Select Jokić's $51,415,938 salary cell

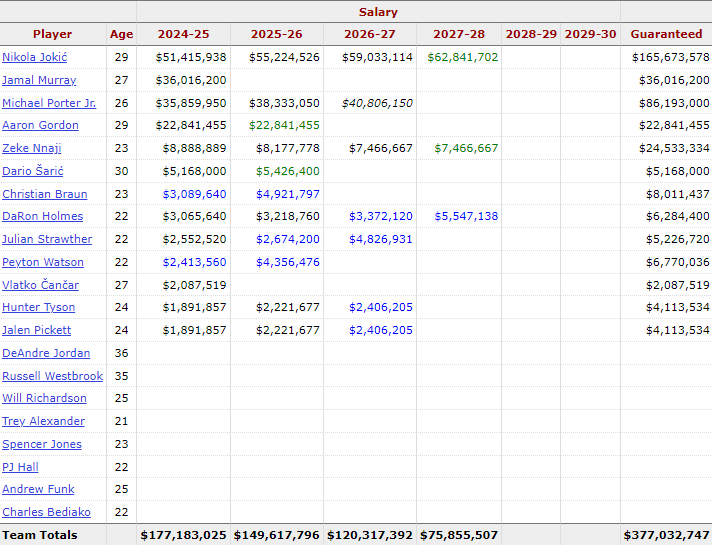click(191, 57)
